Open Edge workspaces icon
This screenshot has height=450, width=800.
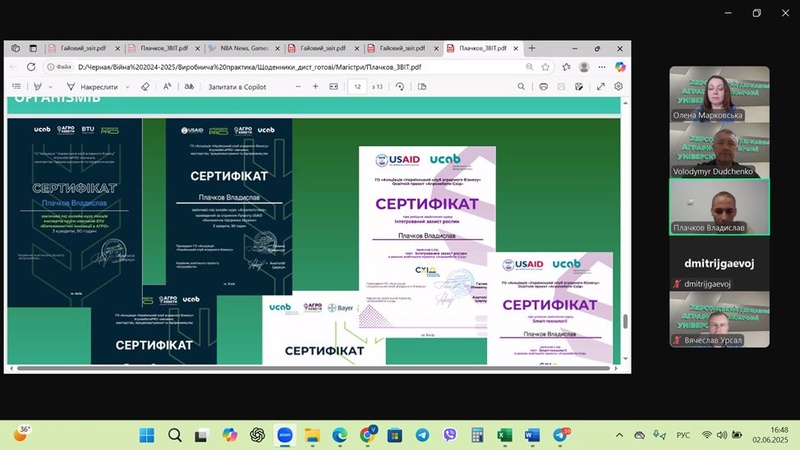click(15, 48)
